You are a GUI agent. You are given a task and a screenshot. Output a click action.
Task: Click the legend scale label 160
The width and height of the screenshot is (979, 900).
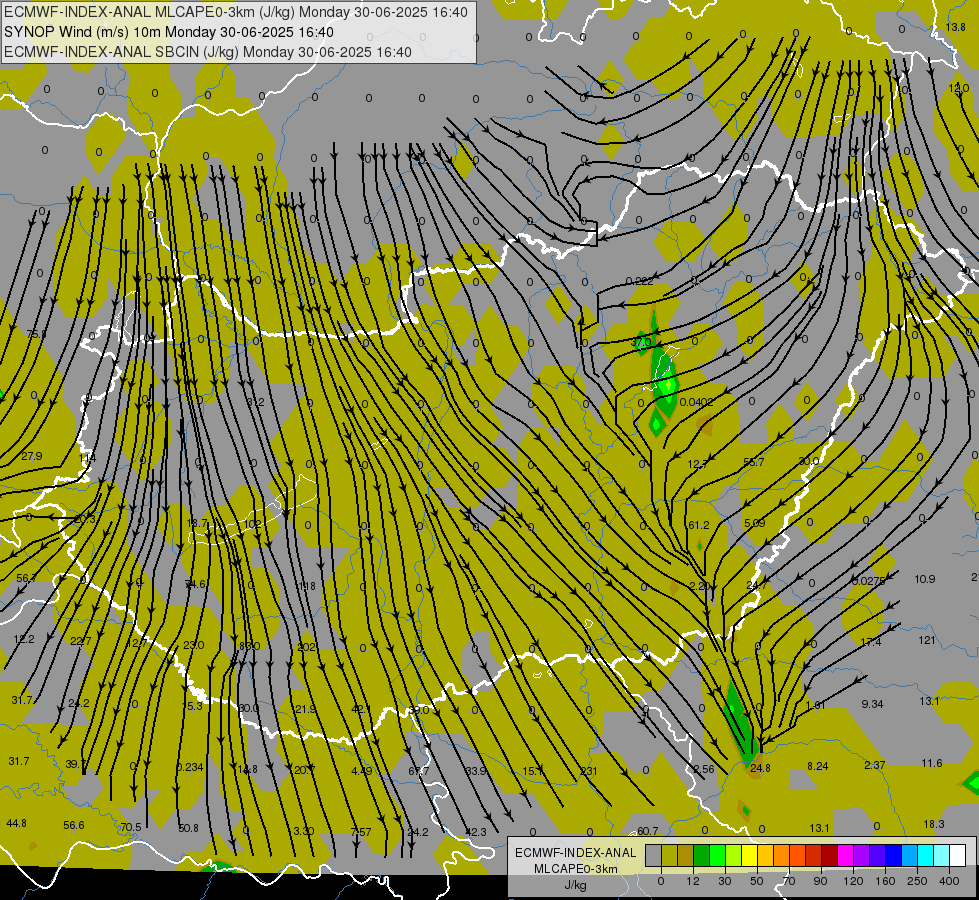click(885, 881)
